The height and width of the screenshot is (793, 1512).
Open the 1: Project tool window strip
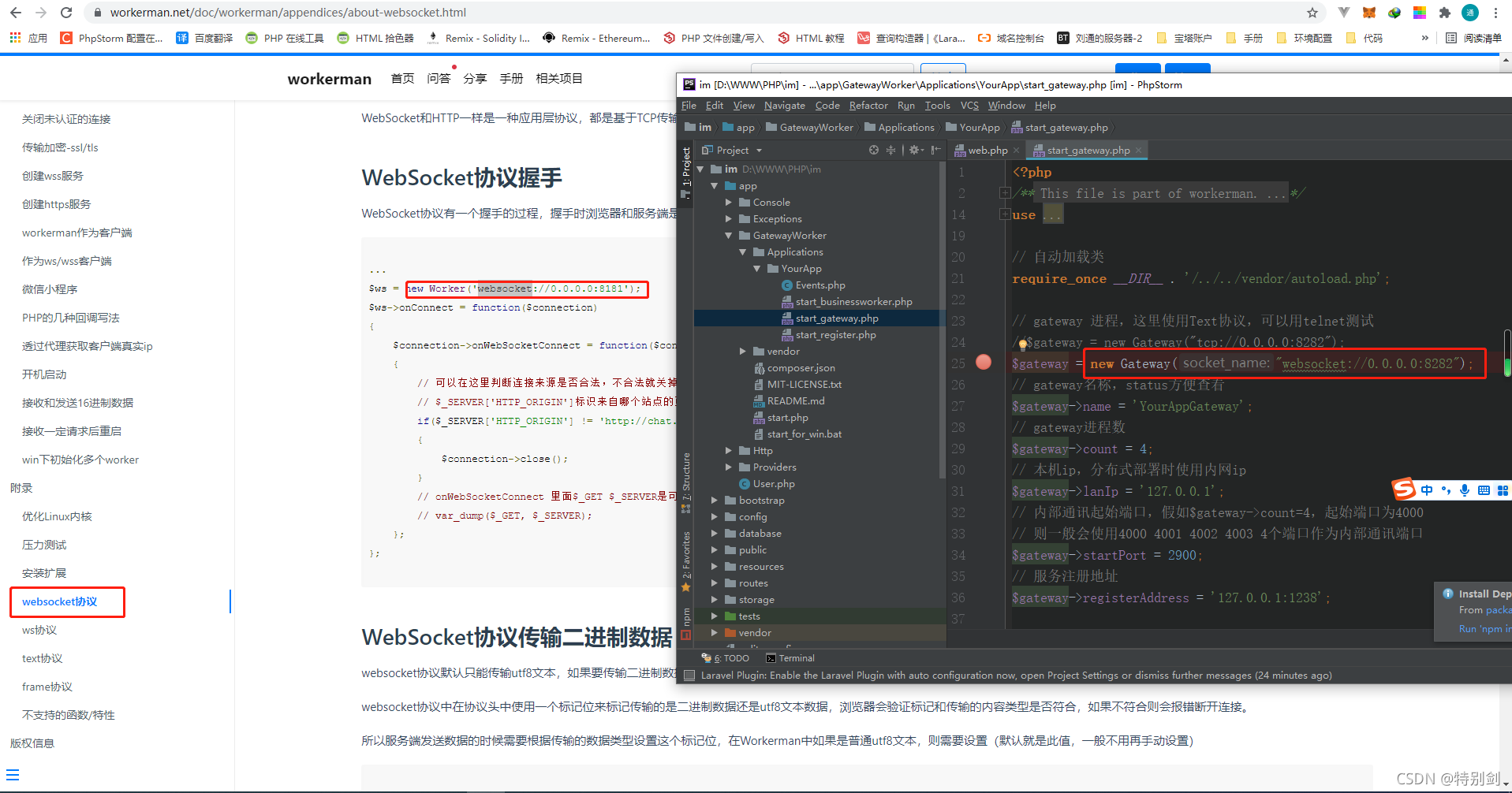686,172
